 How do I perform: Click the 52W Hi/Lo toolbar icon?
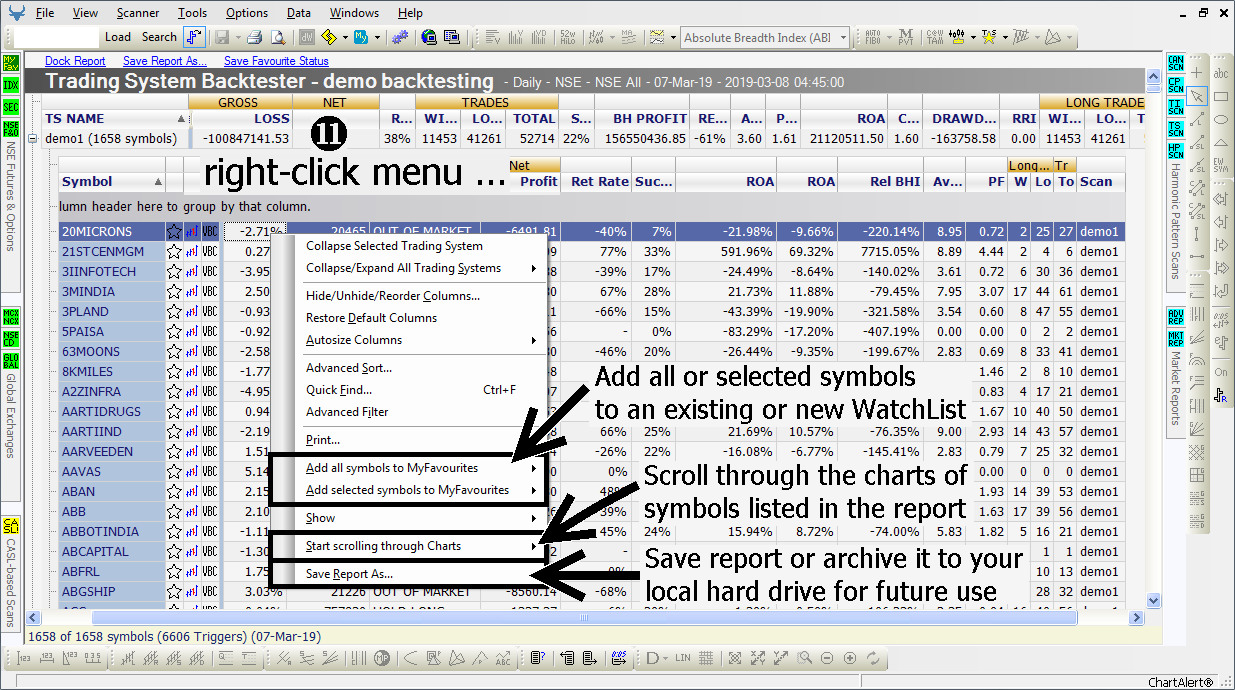[569, 37]
